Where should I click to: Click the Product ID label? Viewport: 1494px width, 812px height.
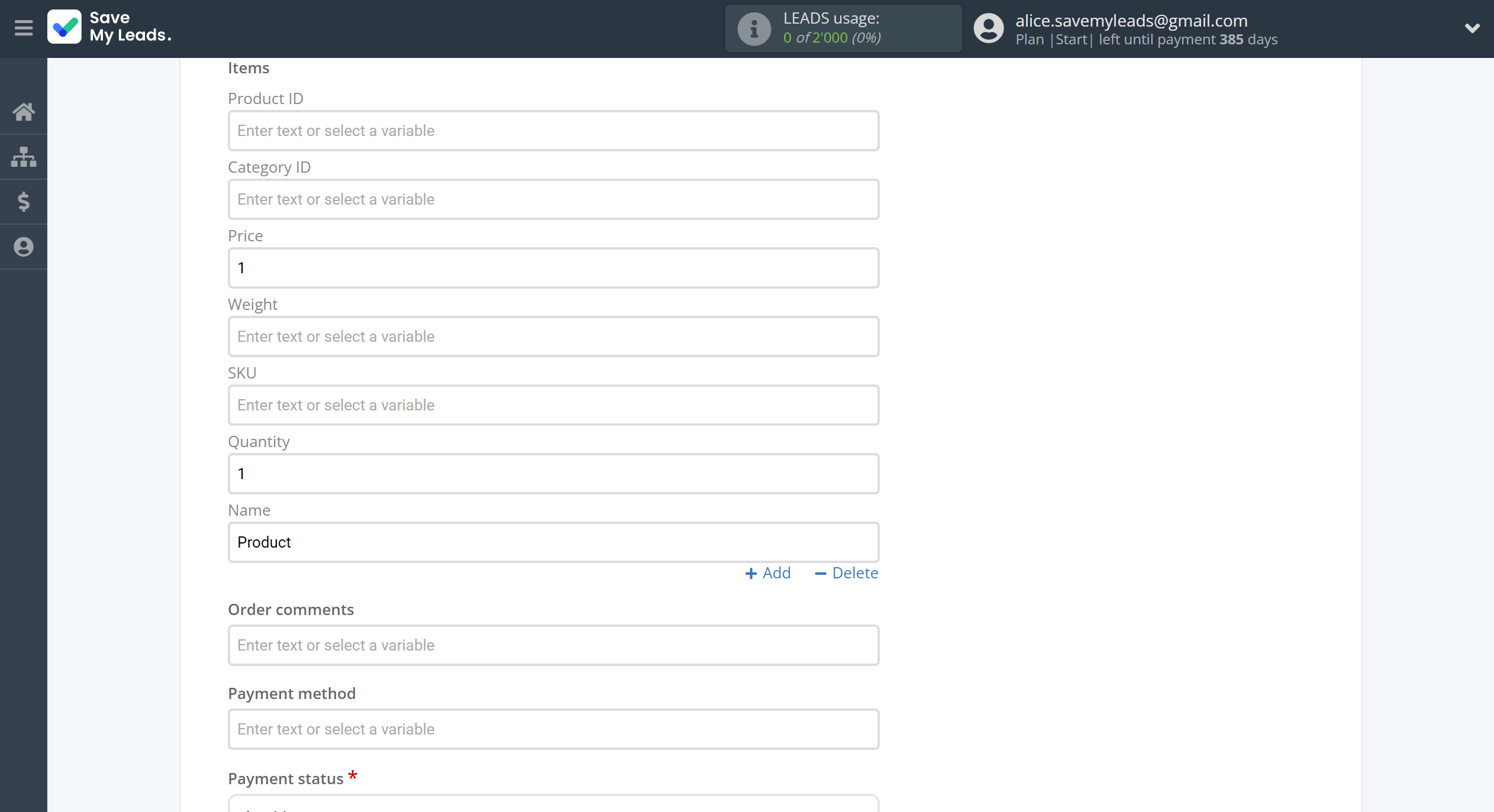click(x=266, y=99)
